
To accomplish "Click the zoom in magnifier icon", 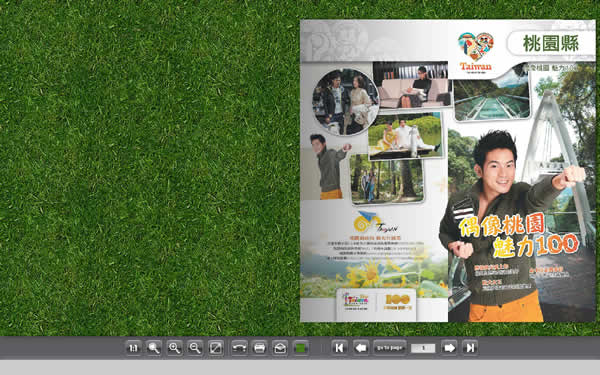I will click(174, 348).
